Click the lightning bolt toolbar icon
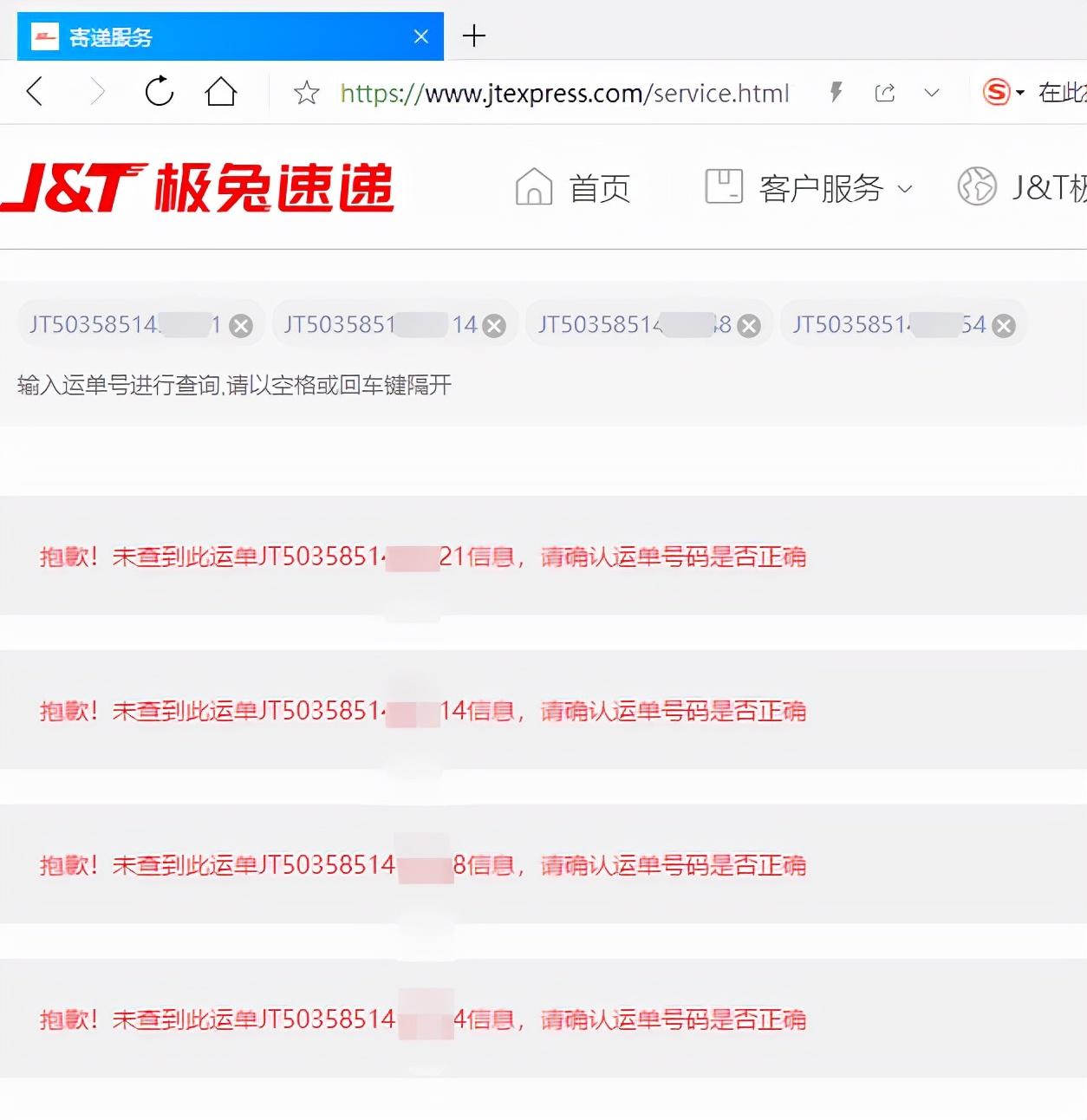 click(834, 90)
